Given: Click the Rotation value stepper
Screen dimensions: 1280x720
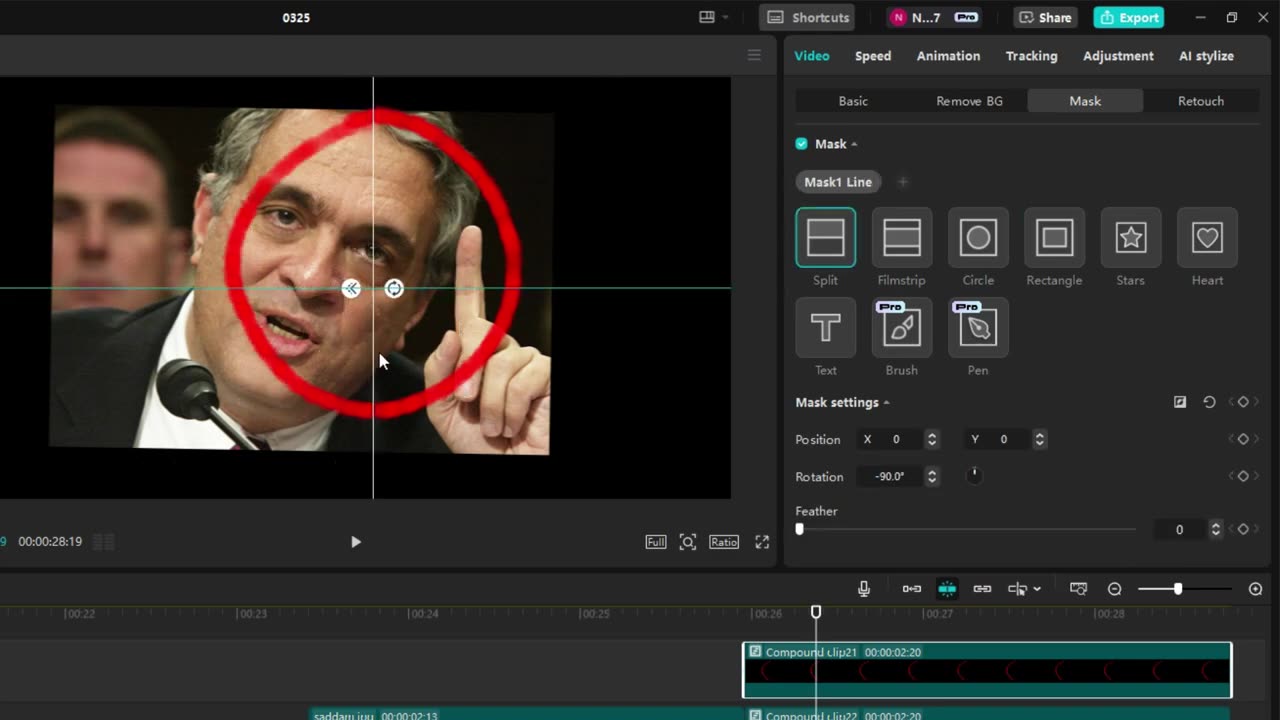Looking at the screenshot, I should point(932,477).
